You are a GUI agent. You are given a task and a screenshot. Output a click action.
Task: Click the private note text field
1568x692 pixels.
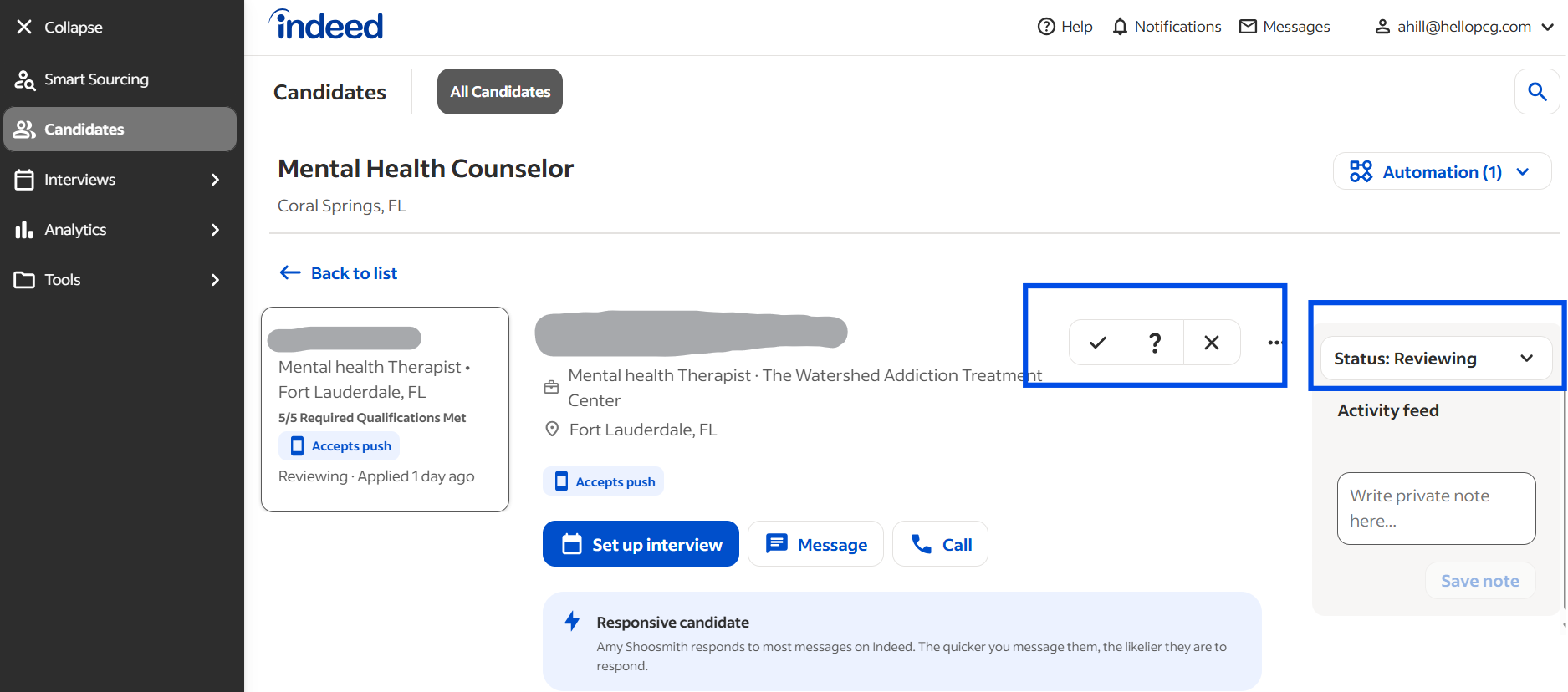coord(1436,508)
